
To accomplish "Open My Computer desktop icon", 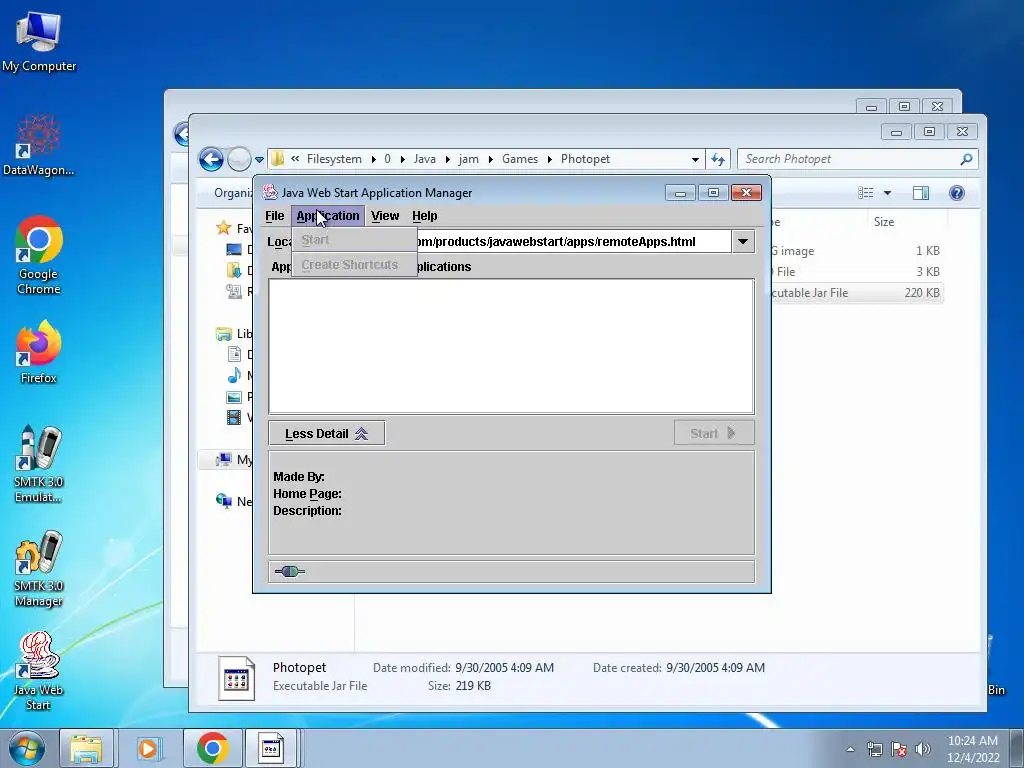I will [39, 42].
